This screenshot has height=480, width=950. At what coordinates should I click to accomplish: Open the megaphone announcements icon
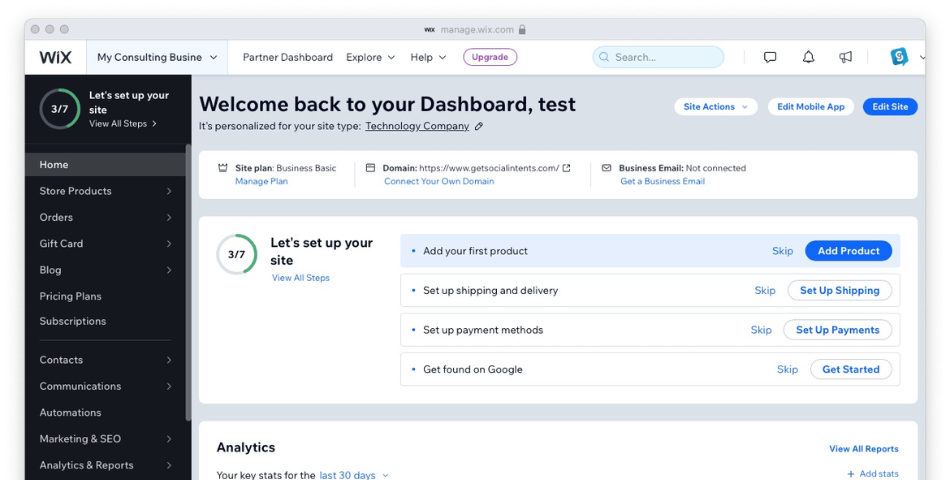(846, 57)
